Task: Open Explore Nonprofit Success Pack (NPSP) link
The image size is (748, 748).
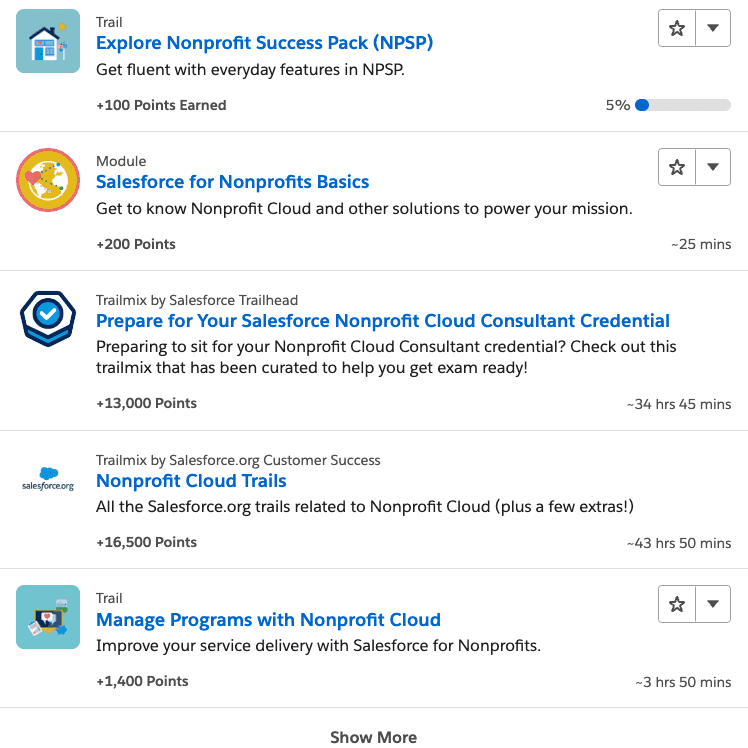Action: click(x=264, y=43)
